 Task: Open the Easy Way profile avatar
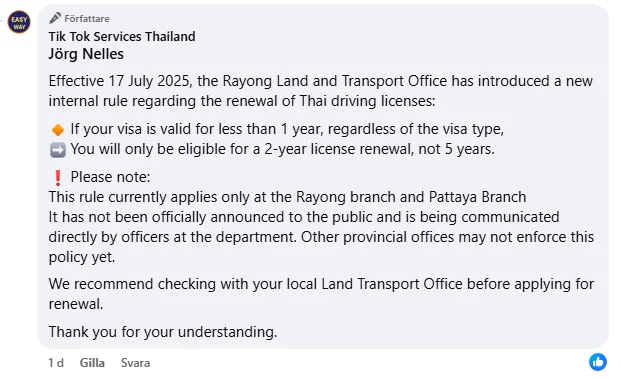pos(19,22)
